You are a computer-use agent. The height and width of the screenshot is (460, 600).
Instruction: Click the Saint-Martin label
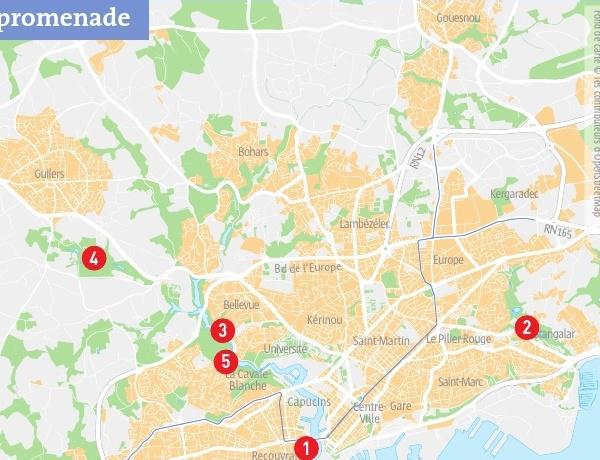(381, 341)
